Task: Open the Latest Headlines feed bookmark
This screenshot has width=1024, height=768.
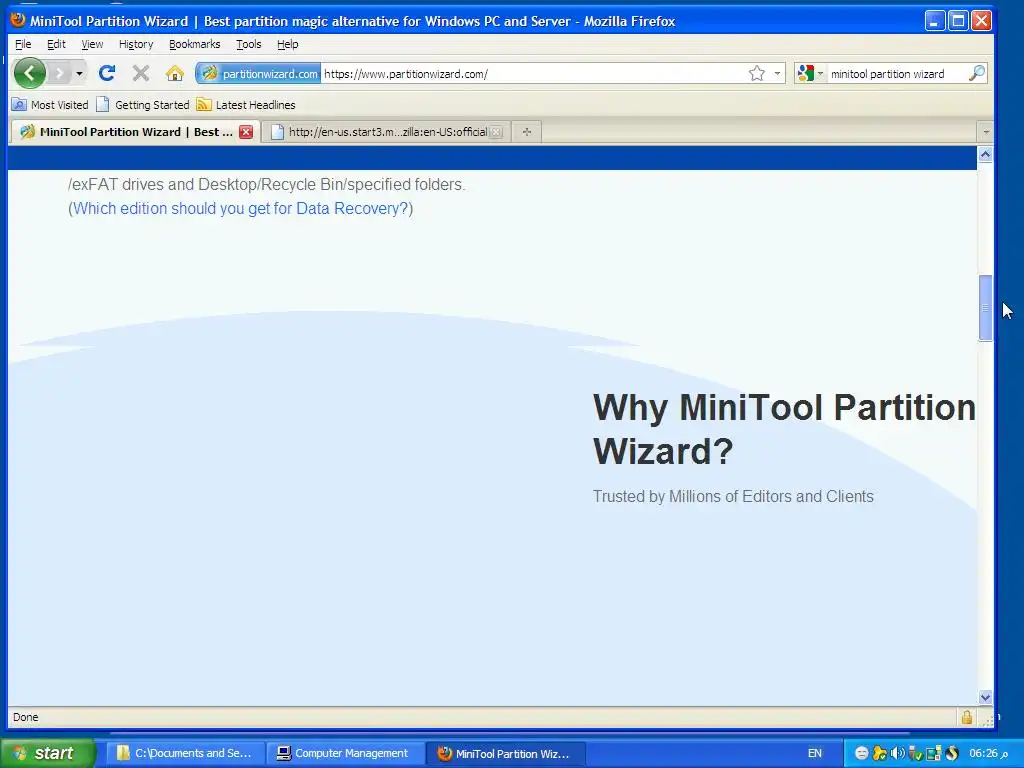Action: (246, 104)
